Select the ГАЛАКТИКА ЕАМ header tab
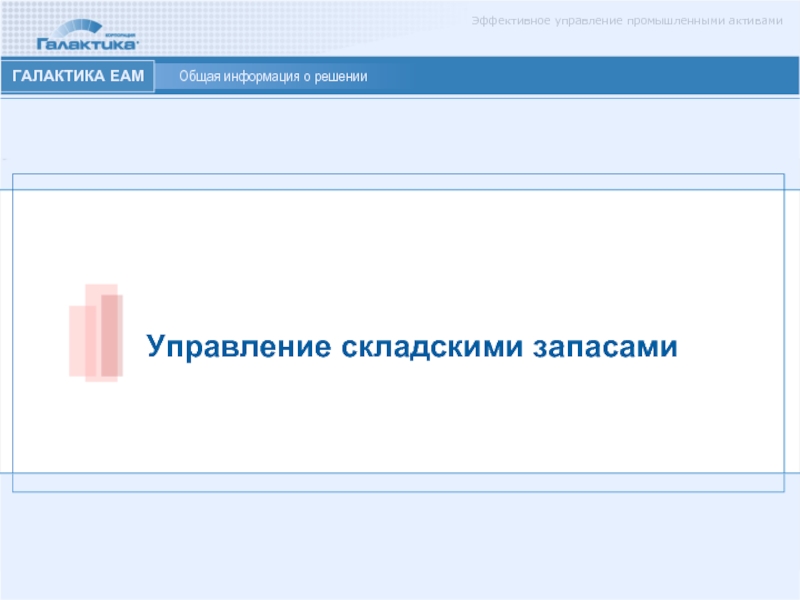Image resolution: width=800 pixels, height=600 pixels. click(x=78, y=76)
